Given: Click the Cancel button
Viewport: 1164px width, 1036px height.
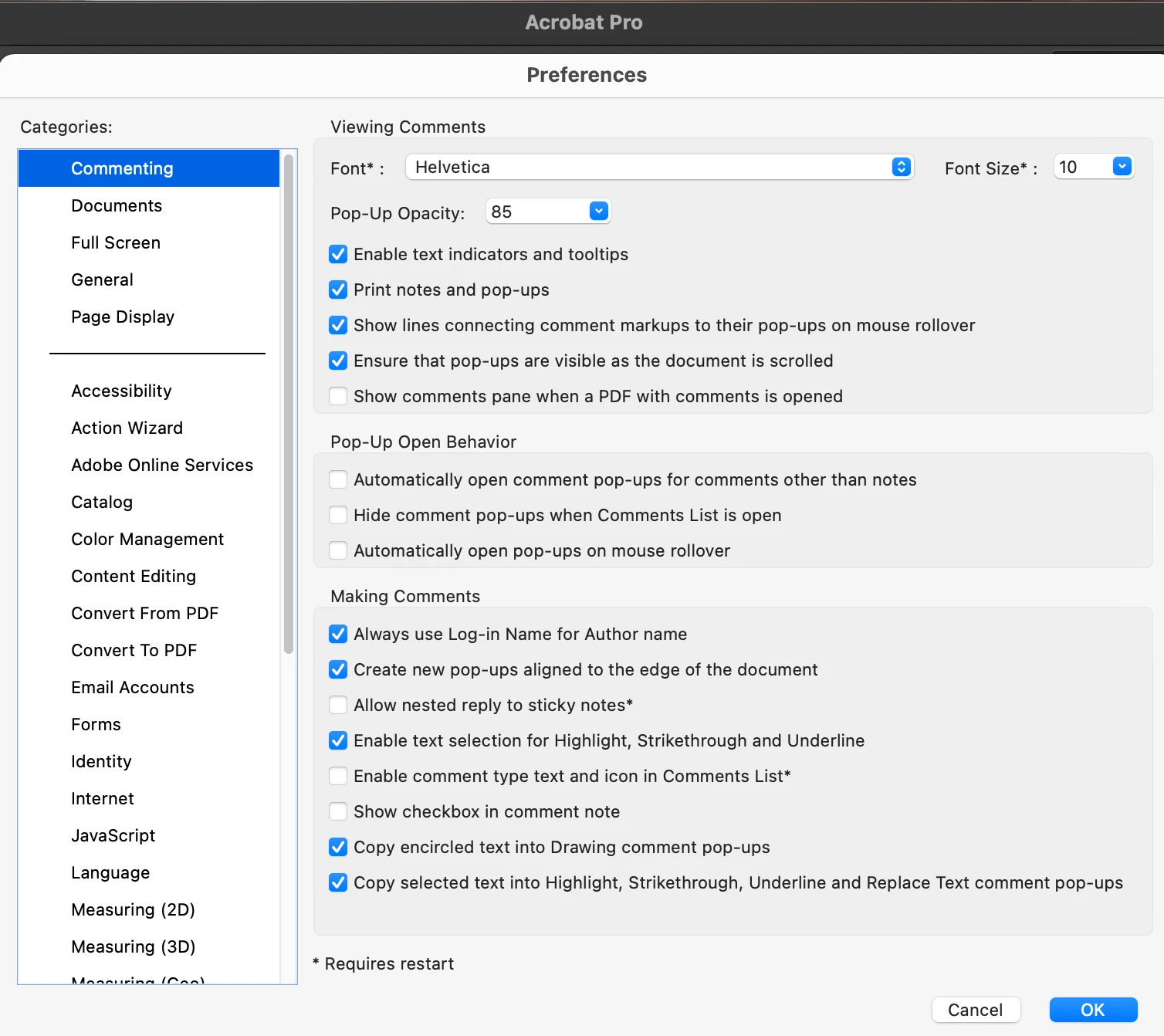Looking at the screenshot, I should tap(976, 1010).
